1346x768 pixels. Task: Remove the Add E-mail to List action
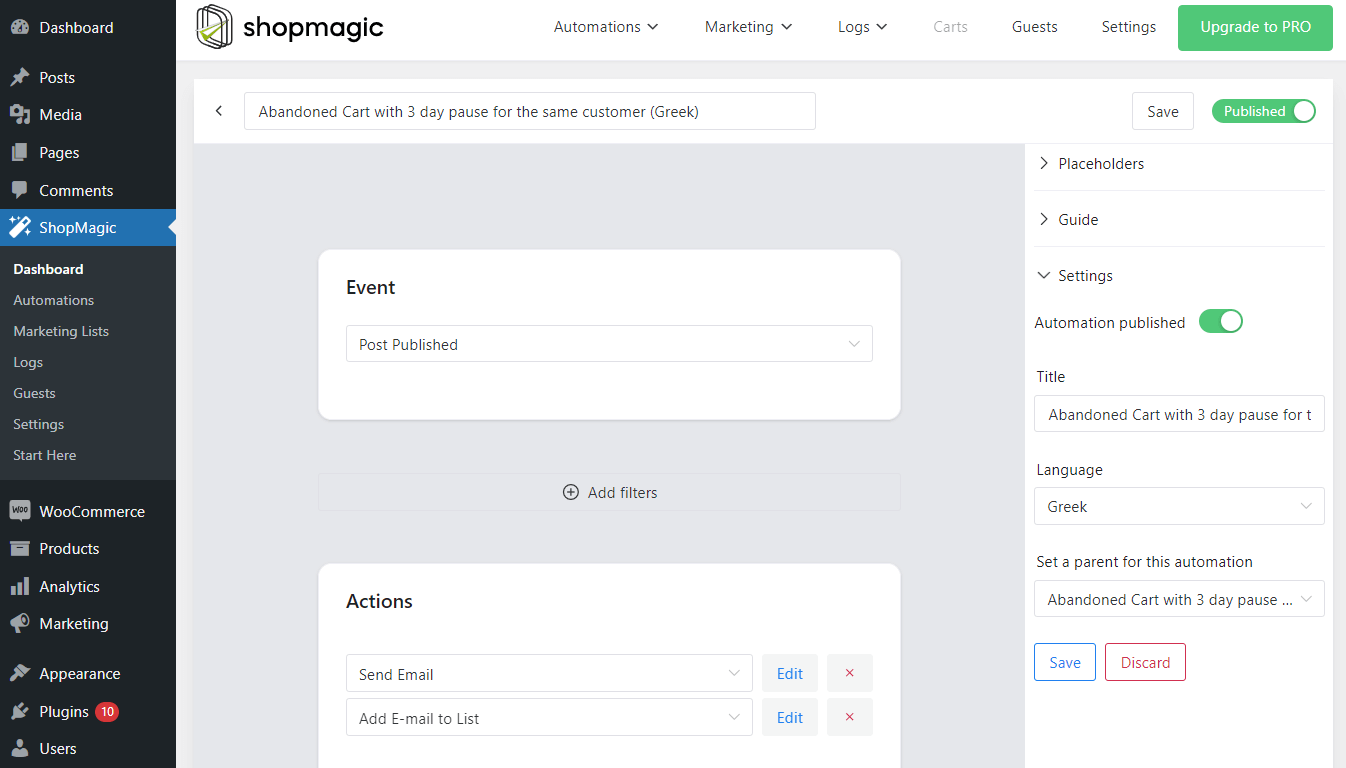[x=850, y=717]
